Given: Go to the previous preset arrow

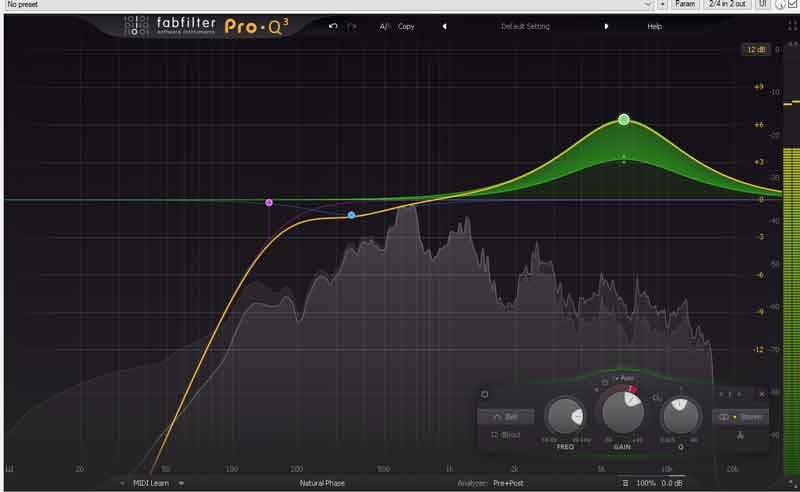Looking at the screenshot, I should [x=444, y=27].
